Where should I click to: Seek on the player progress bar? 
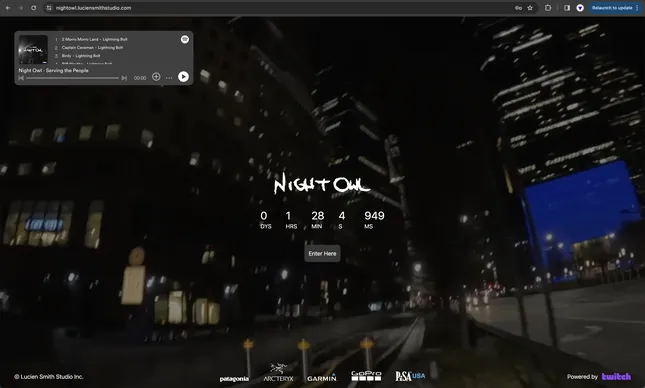[73, 78]
